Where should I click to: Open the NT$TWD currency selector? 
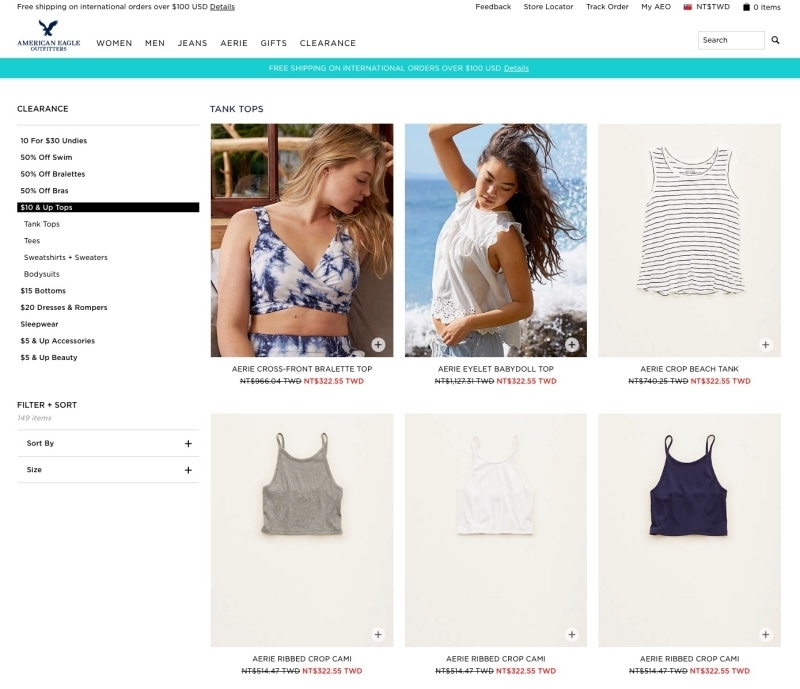(713, 7)
